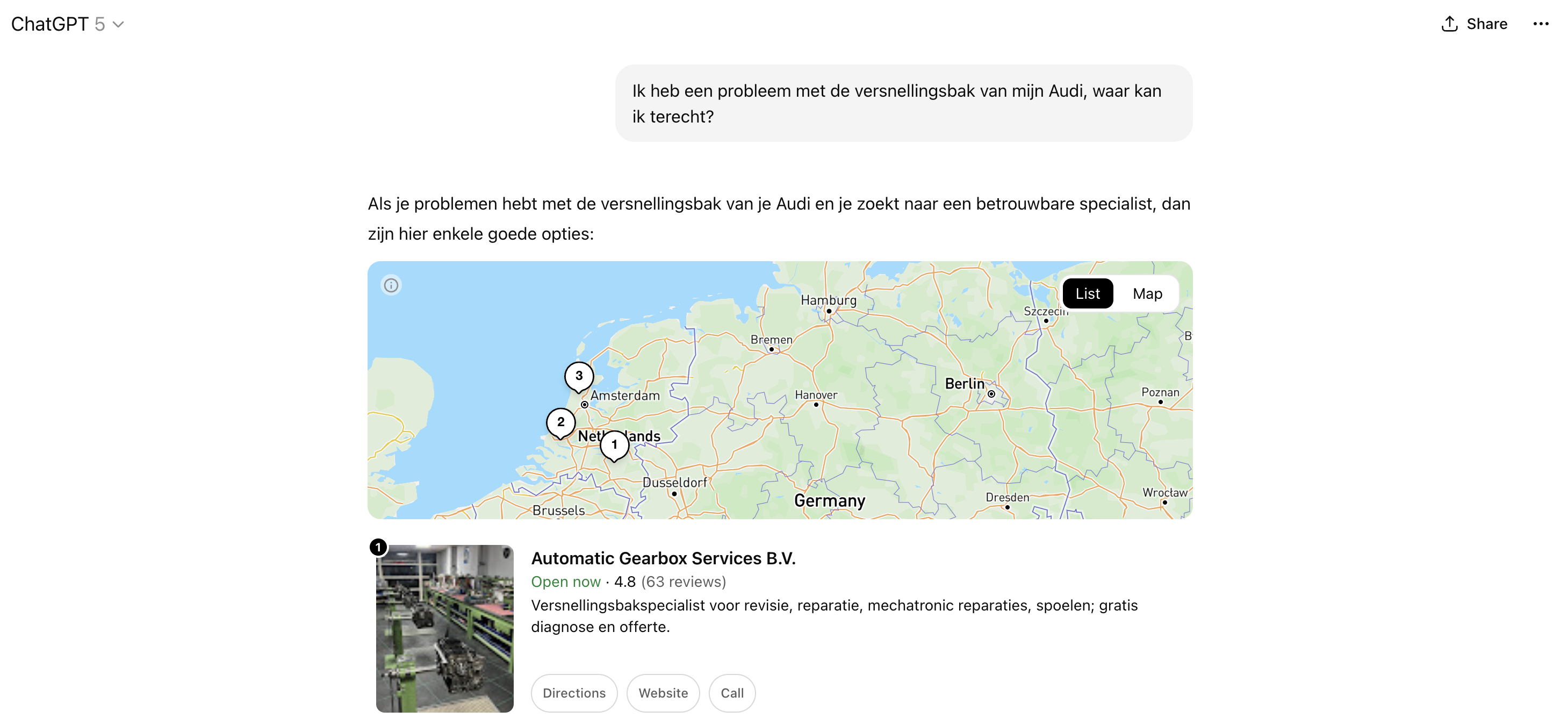Click the 4.8 (63 reviews) rating text

(x=670, y=581)
